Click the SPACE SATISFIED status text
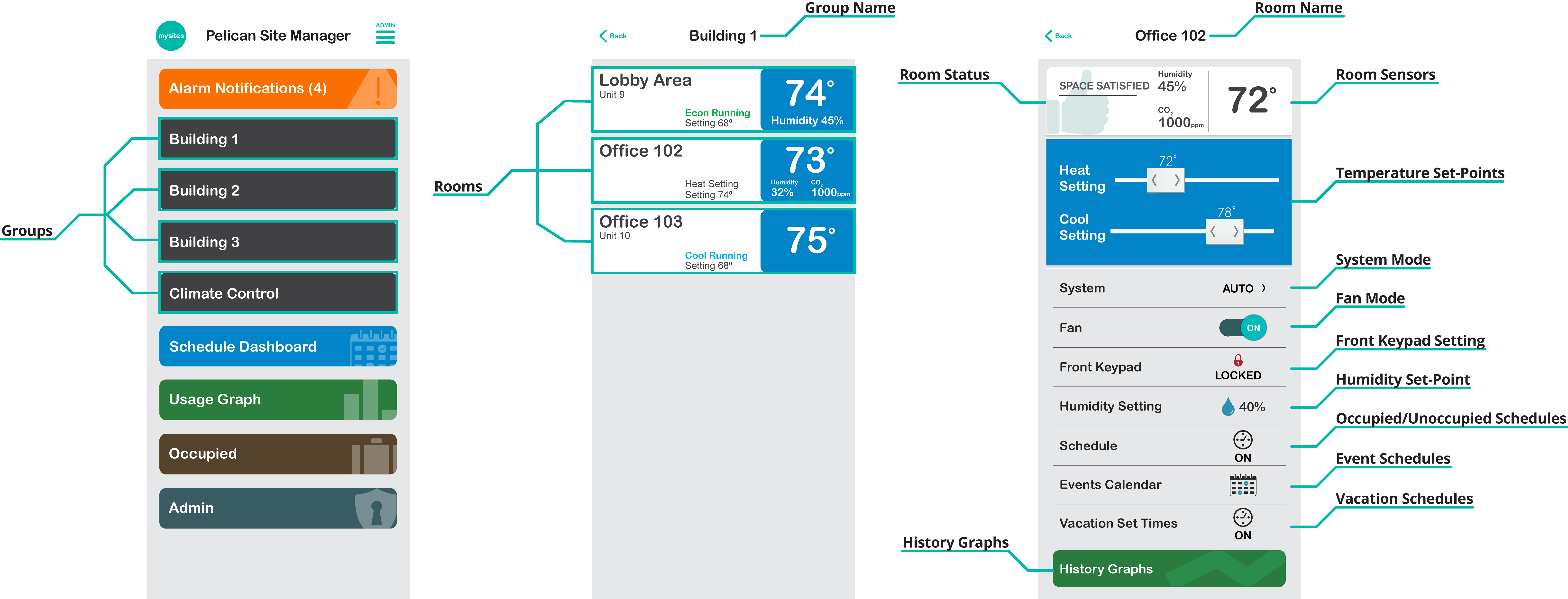Viewport: 1568px width, 599px height. (x=1104, y=86)
